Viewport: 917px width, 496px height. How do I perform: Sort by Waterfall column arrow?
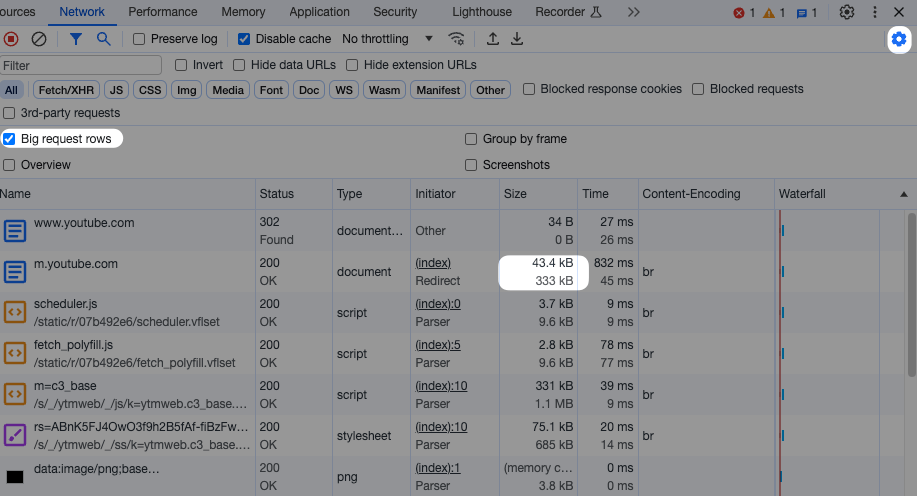pos(904,194)
